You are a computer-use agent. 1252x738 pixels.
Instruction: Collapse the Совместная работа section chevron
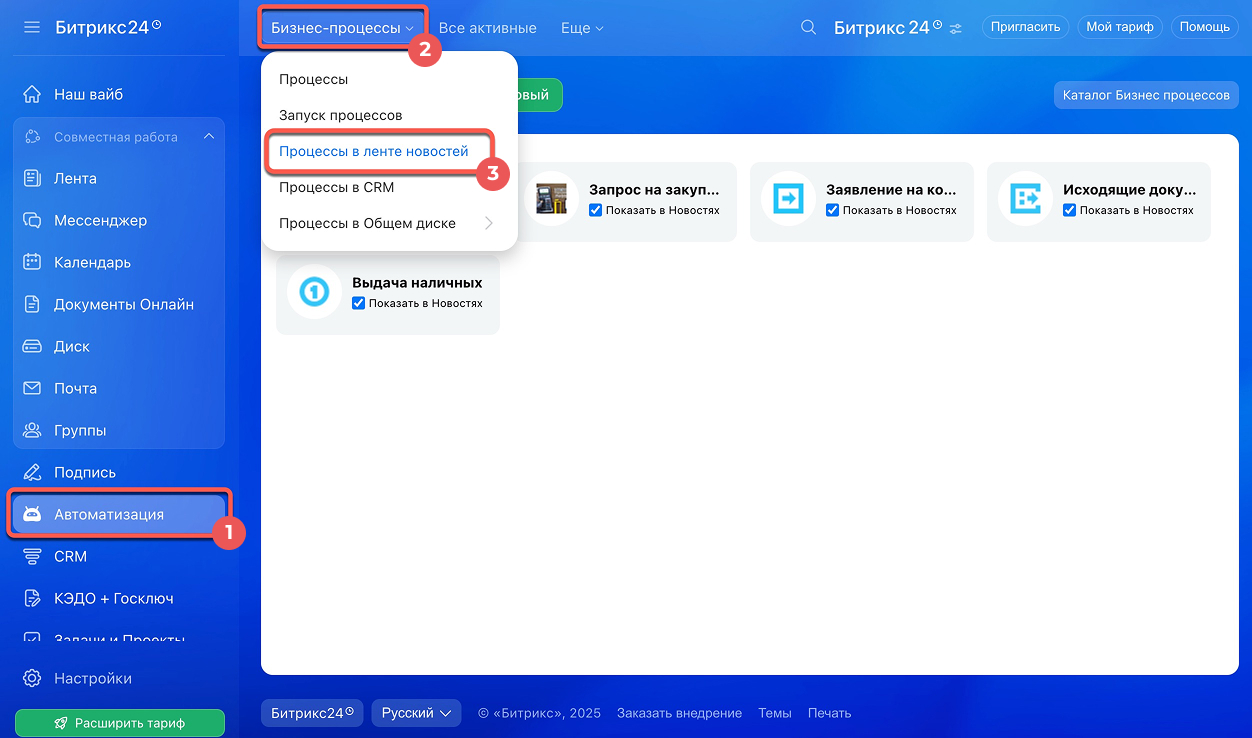[x=208, y=136]
